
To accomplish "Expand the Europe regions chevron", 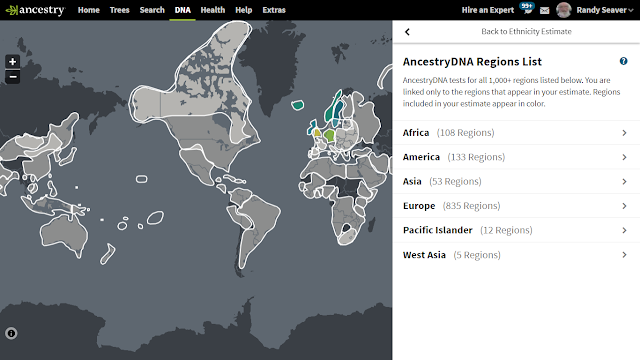I will [624, 206].
